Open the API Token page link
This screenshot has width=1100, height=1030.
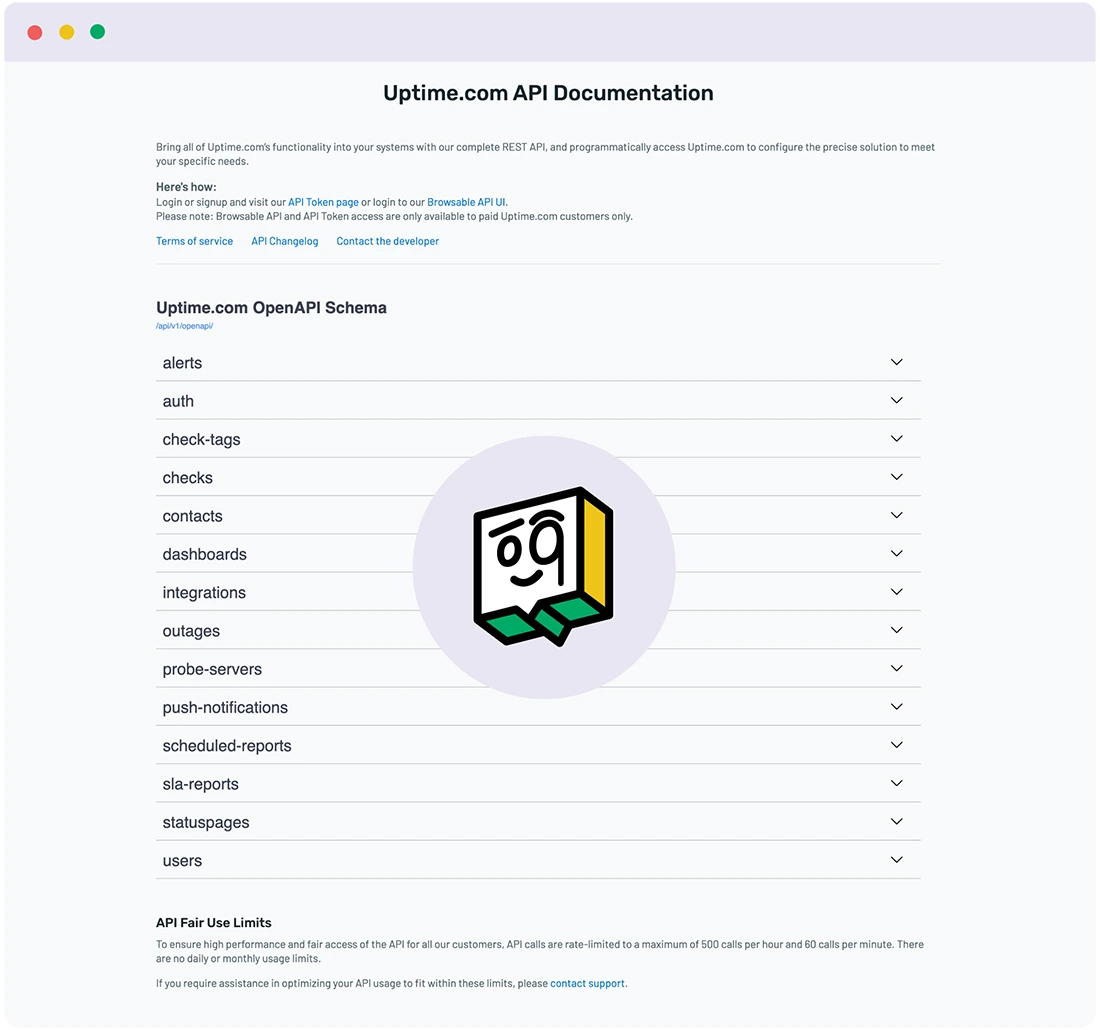323,202
